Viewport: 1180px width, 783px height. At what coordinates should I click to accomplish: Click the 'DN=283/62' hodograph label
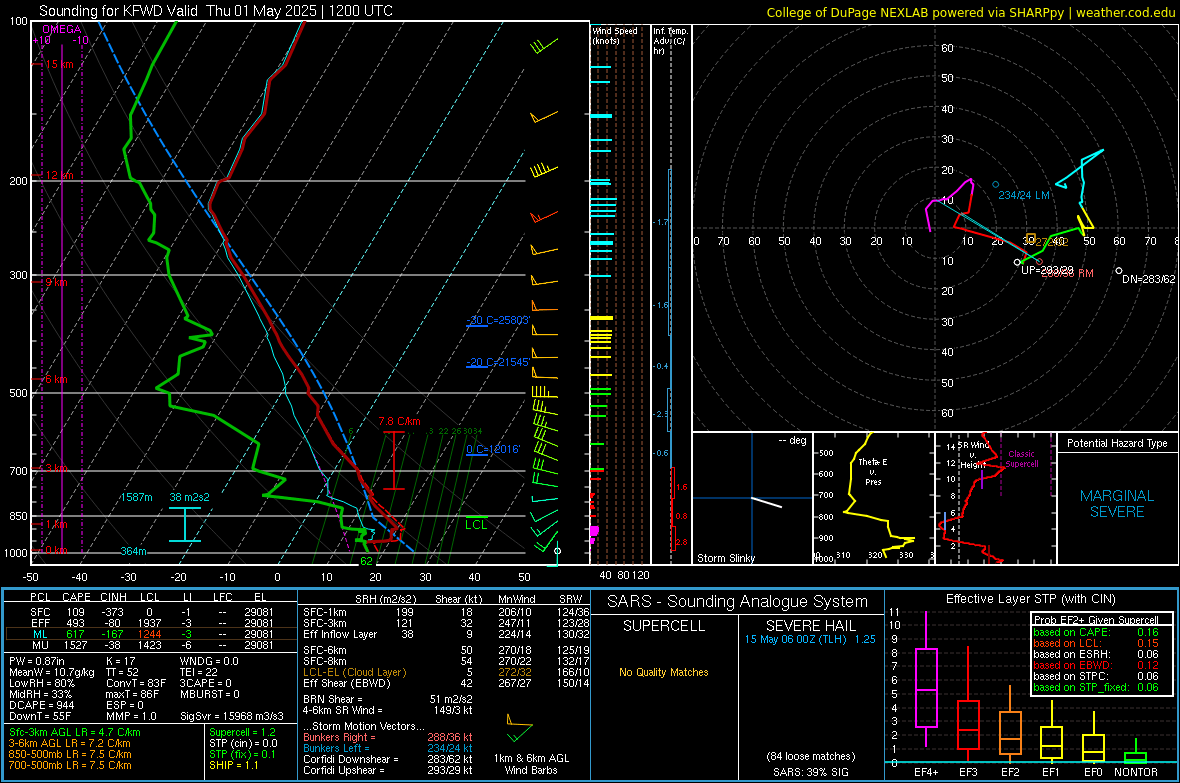1148,279
